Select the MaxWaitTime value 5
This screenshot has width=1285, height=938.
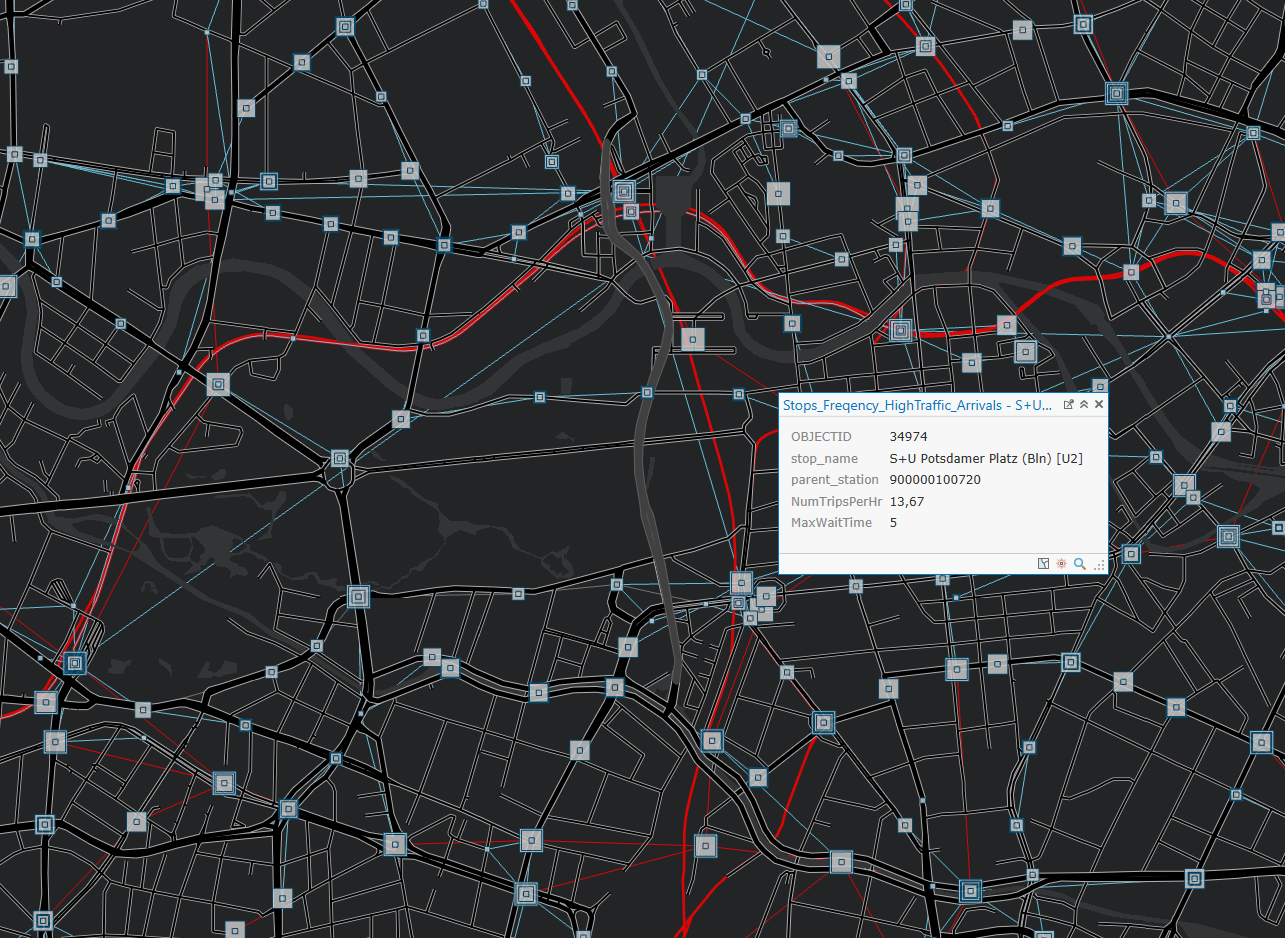pyautogui.click(x=893, y=523)
